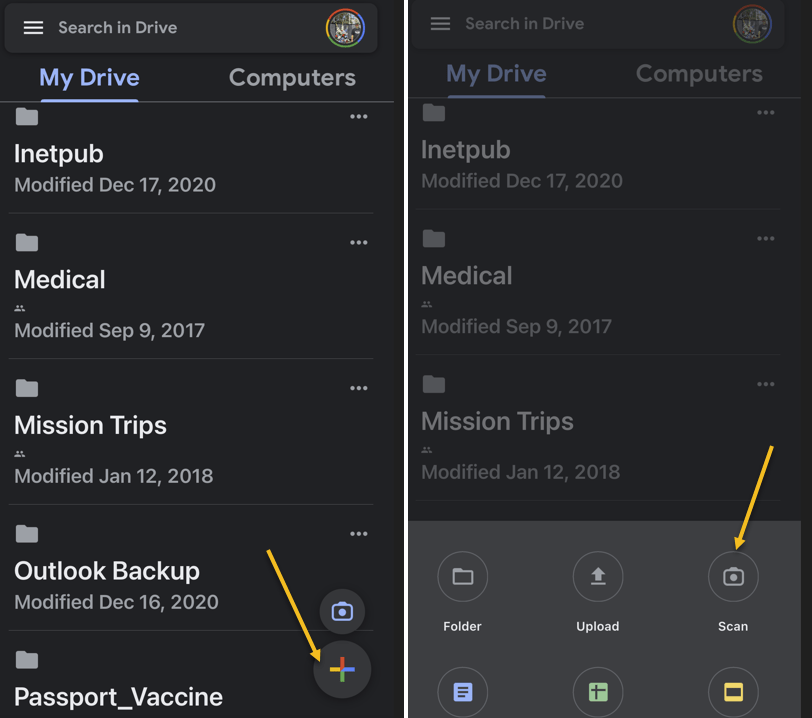Open the undimmed Mission Trips folder
This screenshot has height=718, width=812.
pos(90,425)
